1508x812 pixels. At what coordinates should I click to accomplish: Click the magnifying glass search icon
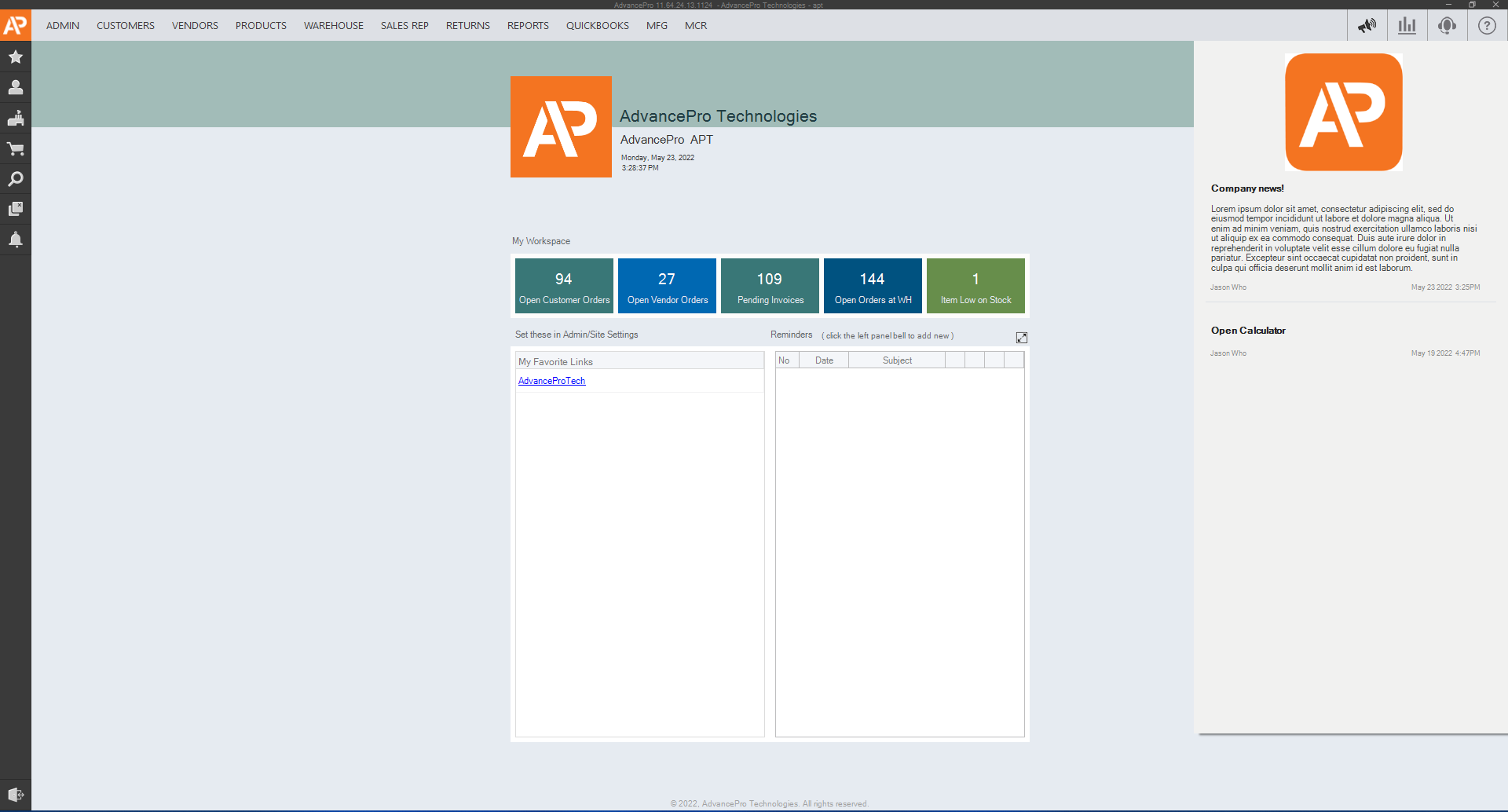click(16, 179)
